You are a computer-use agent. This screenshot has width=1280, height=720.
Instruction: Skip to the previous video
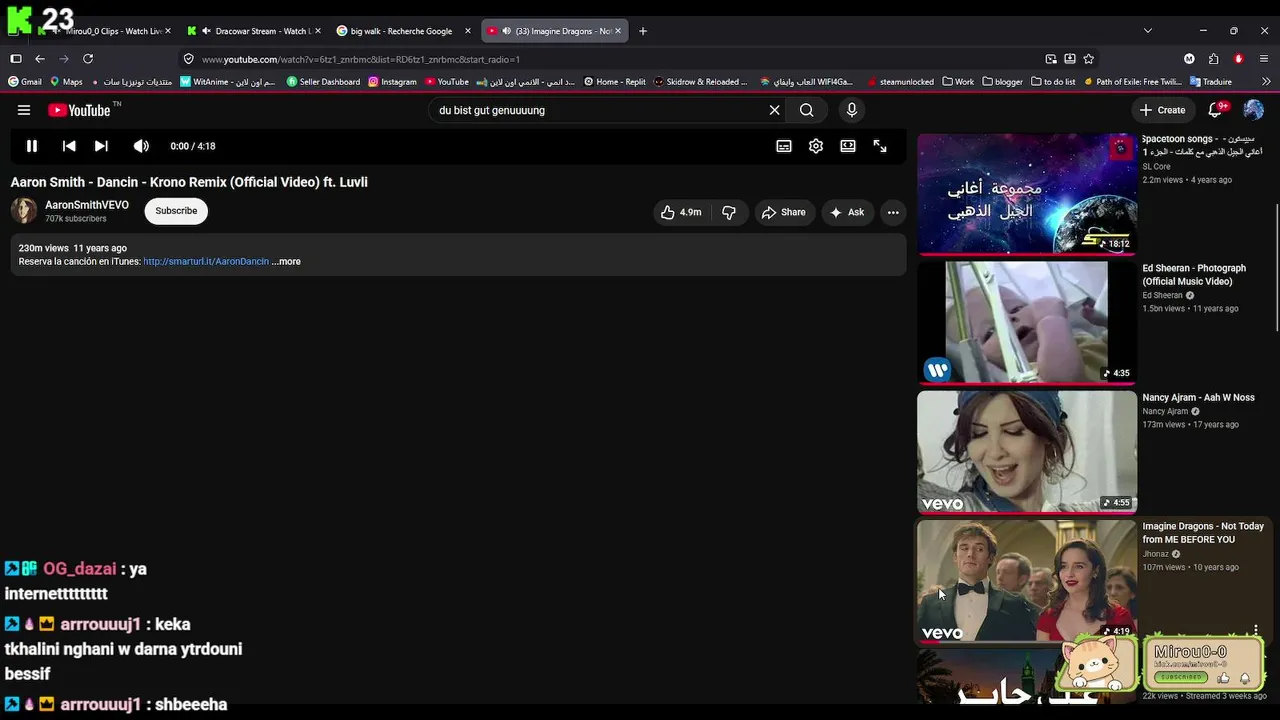pos(69,146)
